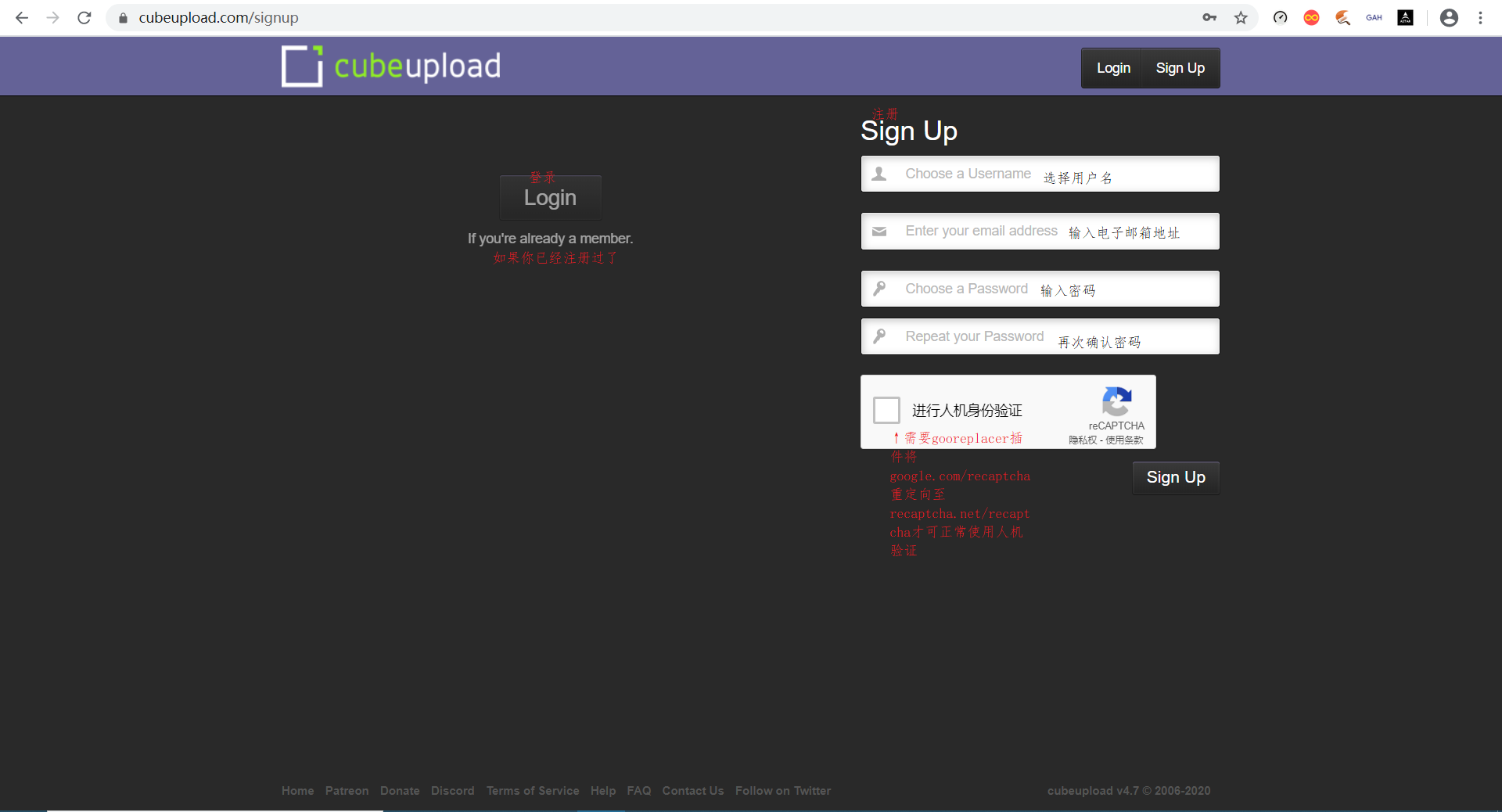
Task: Click the address bar URL
Action: coord(218,17)
